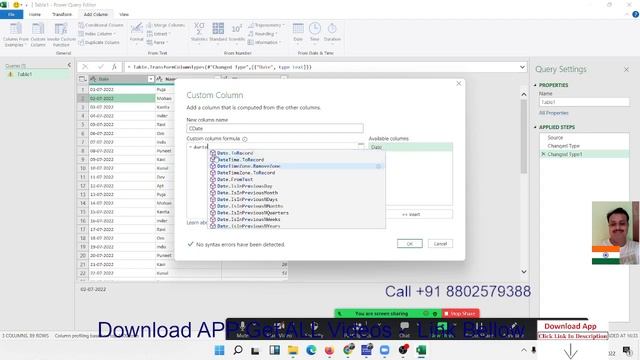Click in the New column name field
This screenshot has height=360, width=640.
[275, 129]
